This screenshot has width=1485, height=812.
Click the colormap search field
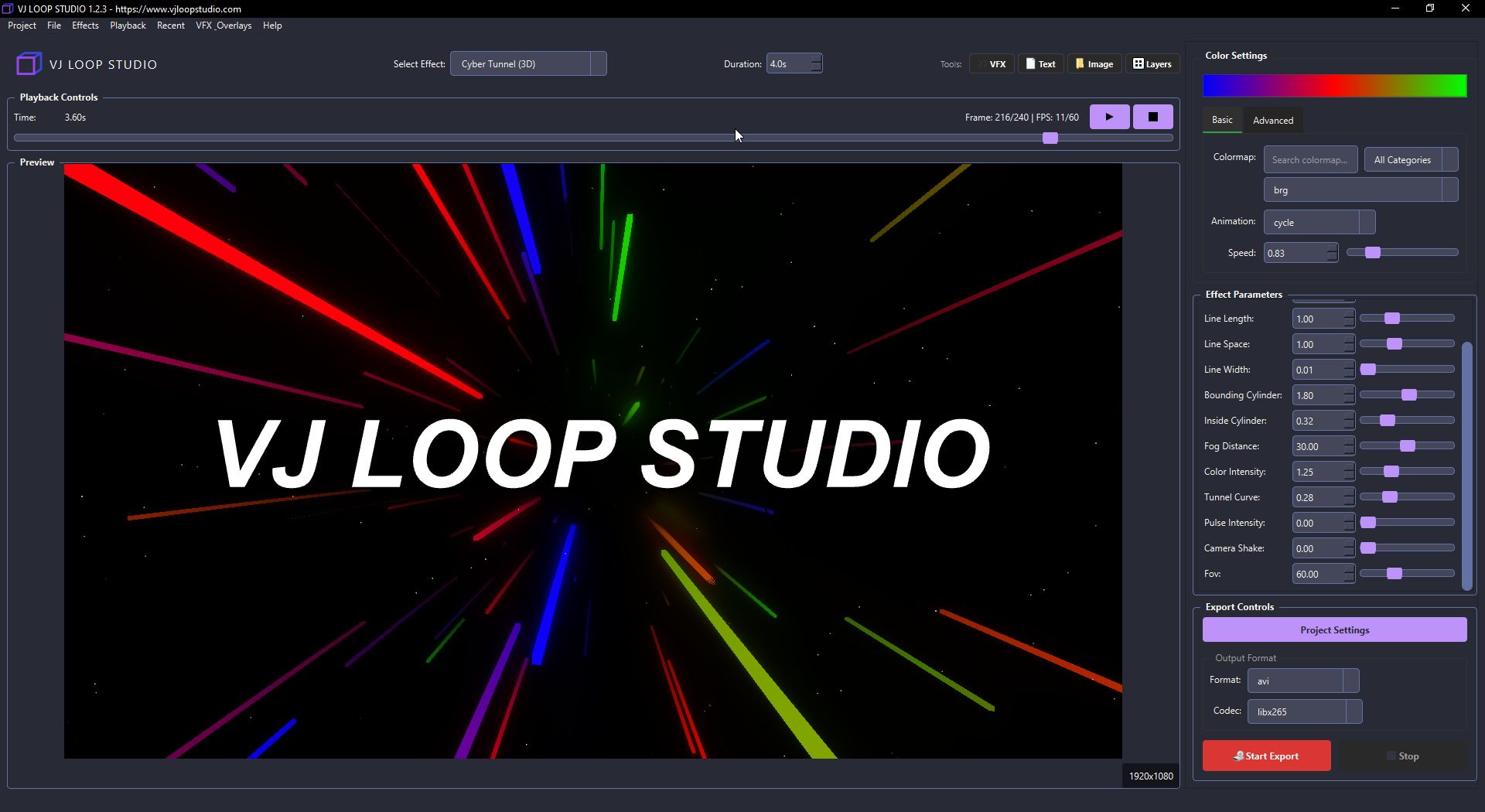[1310, 159]
